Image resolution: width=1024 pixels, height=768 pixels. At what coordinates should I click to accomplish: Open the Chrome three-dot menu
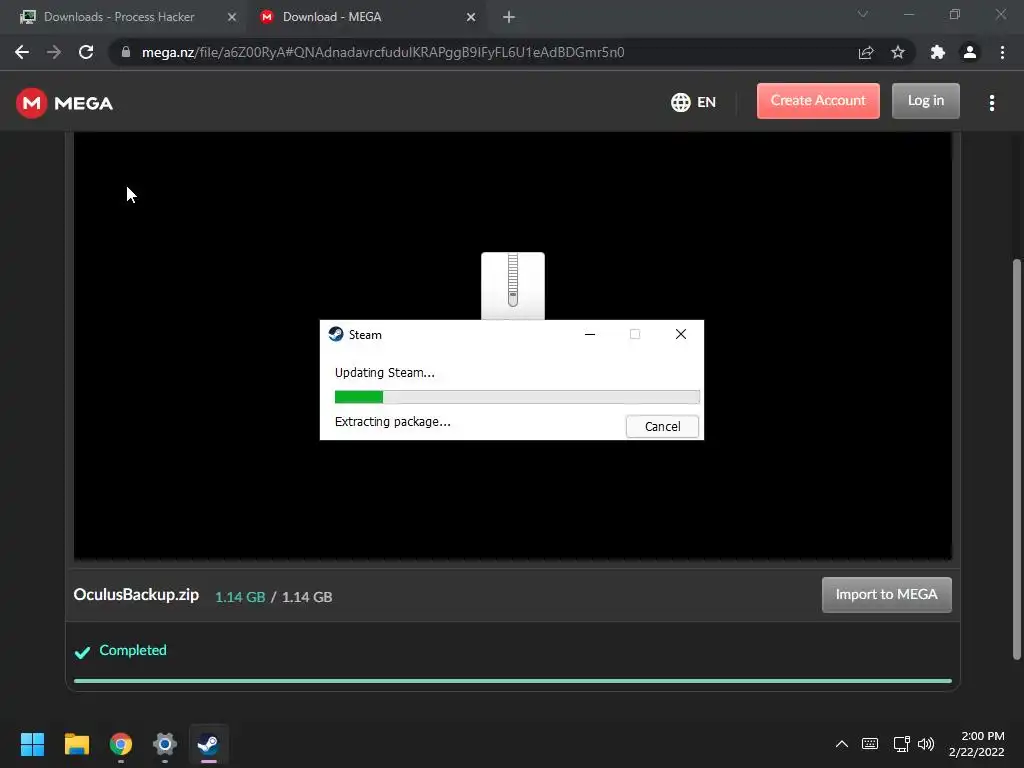point(1002,52)
